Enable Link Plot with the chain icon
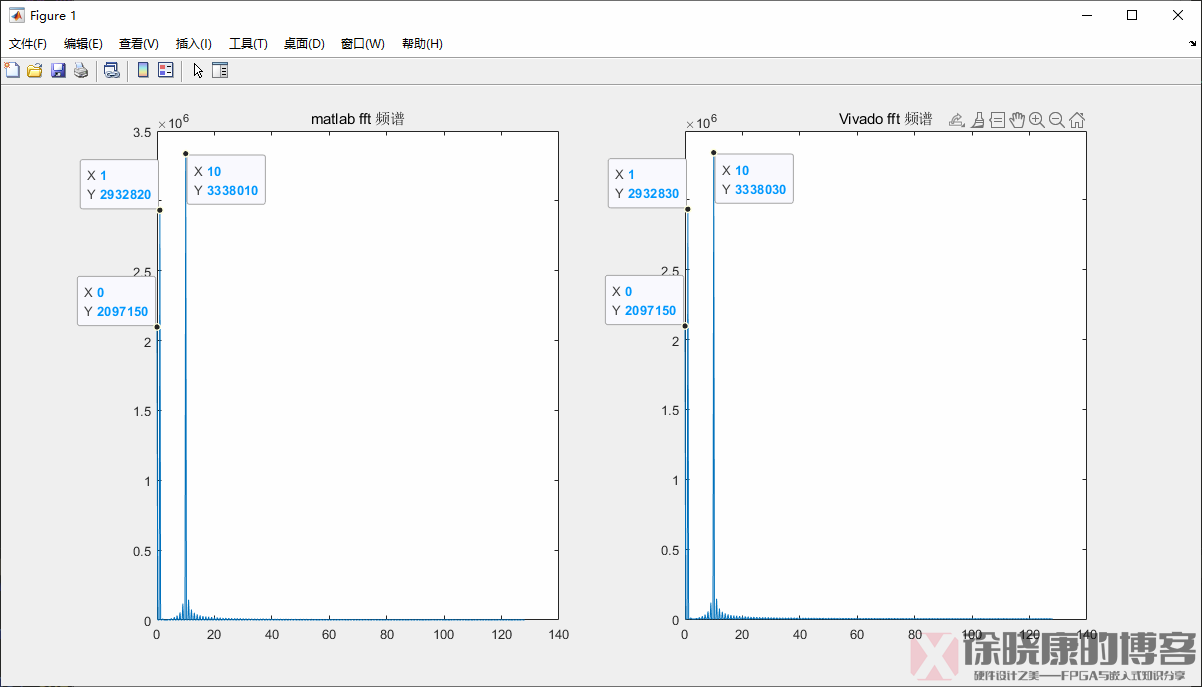 111,70
